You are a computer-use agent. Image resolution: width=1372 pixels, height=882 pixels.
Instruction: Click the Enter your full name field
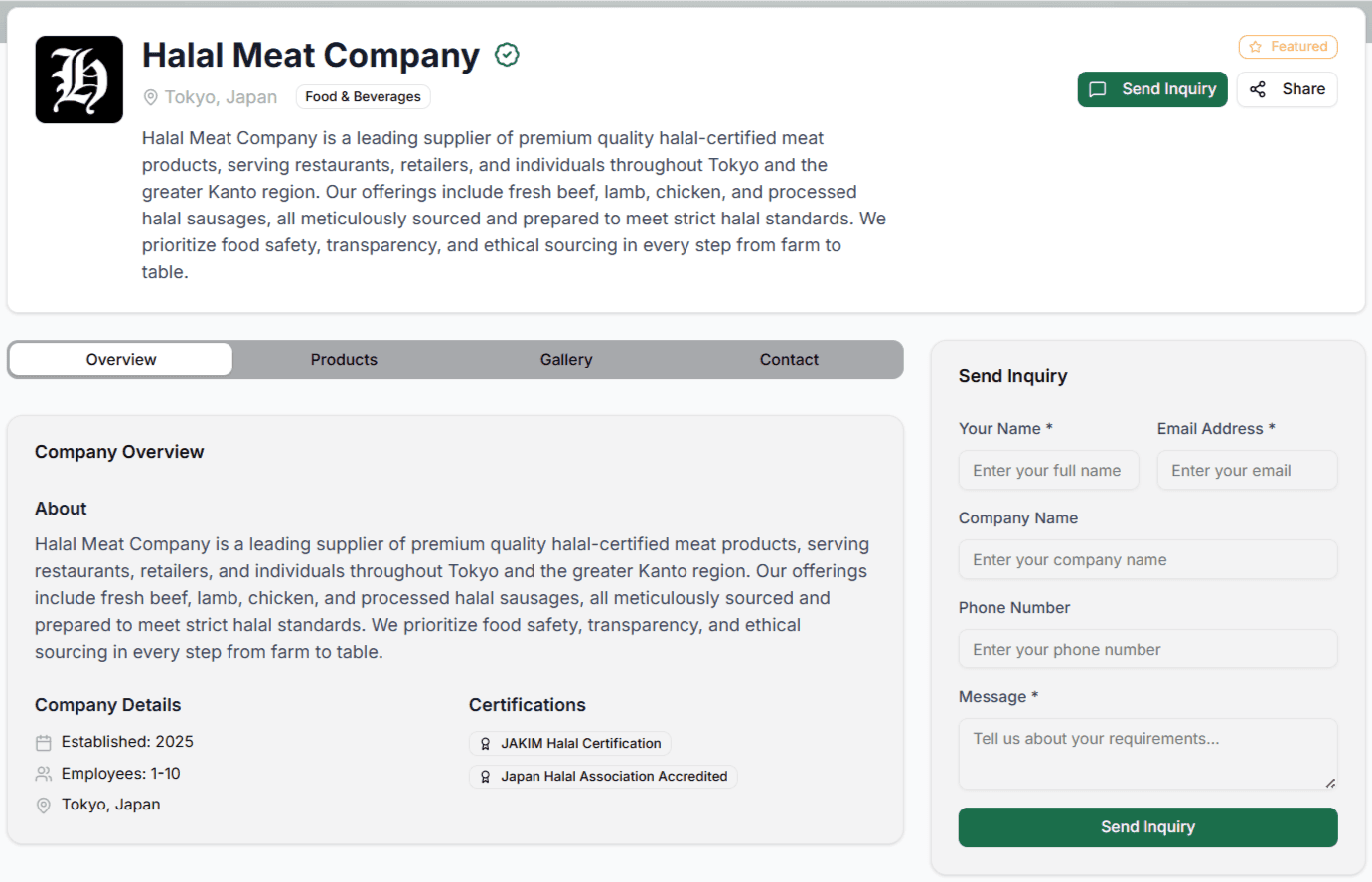point(1048,470)
